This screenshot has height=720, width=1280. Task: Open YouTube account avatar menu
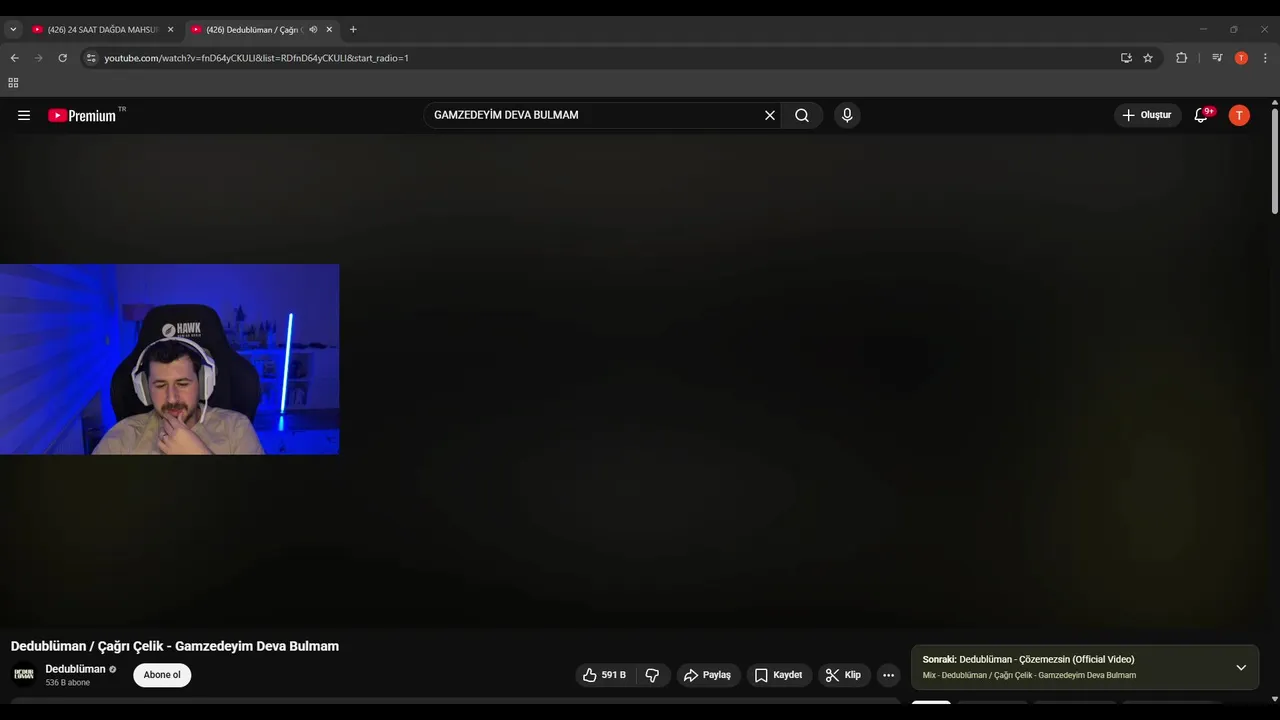pos(1239,115)
